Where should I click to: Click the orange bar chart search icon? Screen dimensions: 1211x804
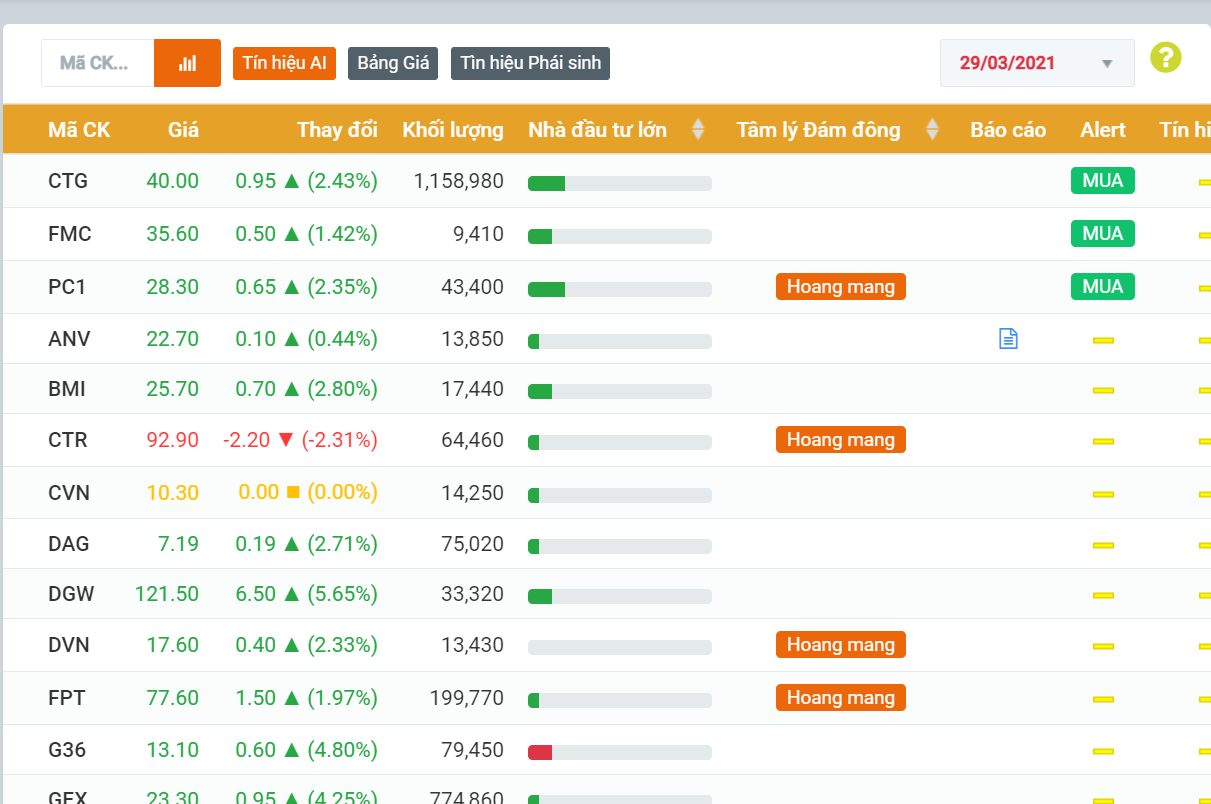[x=187, y=63]
